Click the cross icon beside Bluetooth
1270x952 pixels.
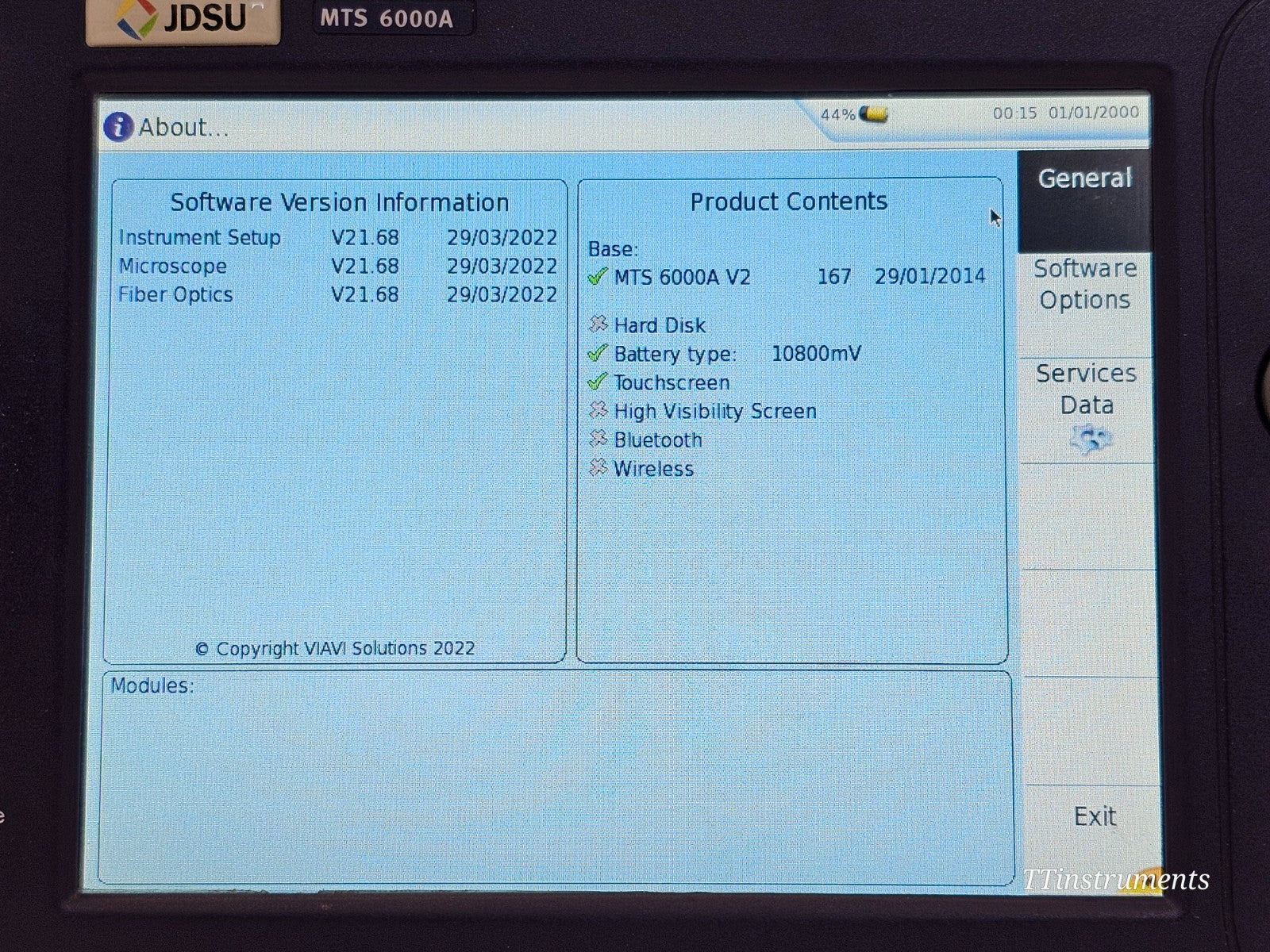tap(598, 439)
